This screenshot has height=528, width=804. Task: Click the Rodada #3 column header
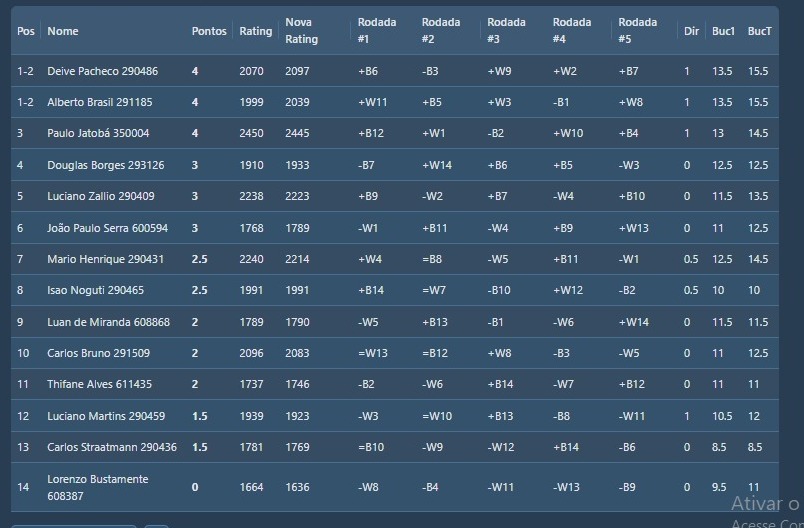coord(506,31)
